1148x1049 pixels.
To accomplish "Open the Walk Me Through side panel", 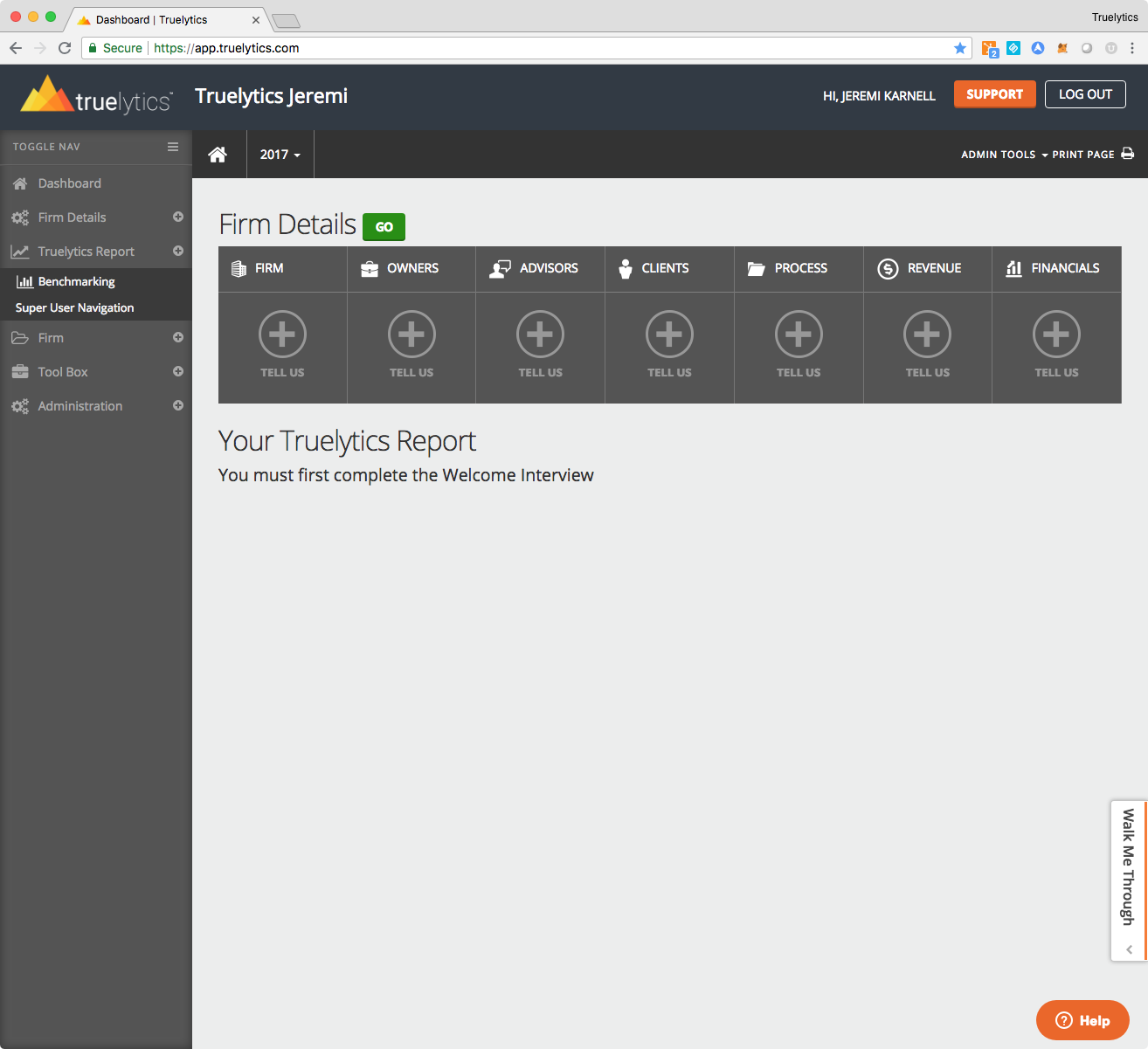I will click(1128, 880).
